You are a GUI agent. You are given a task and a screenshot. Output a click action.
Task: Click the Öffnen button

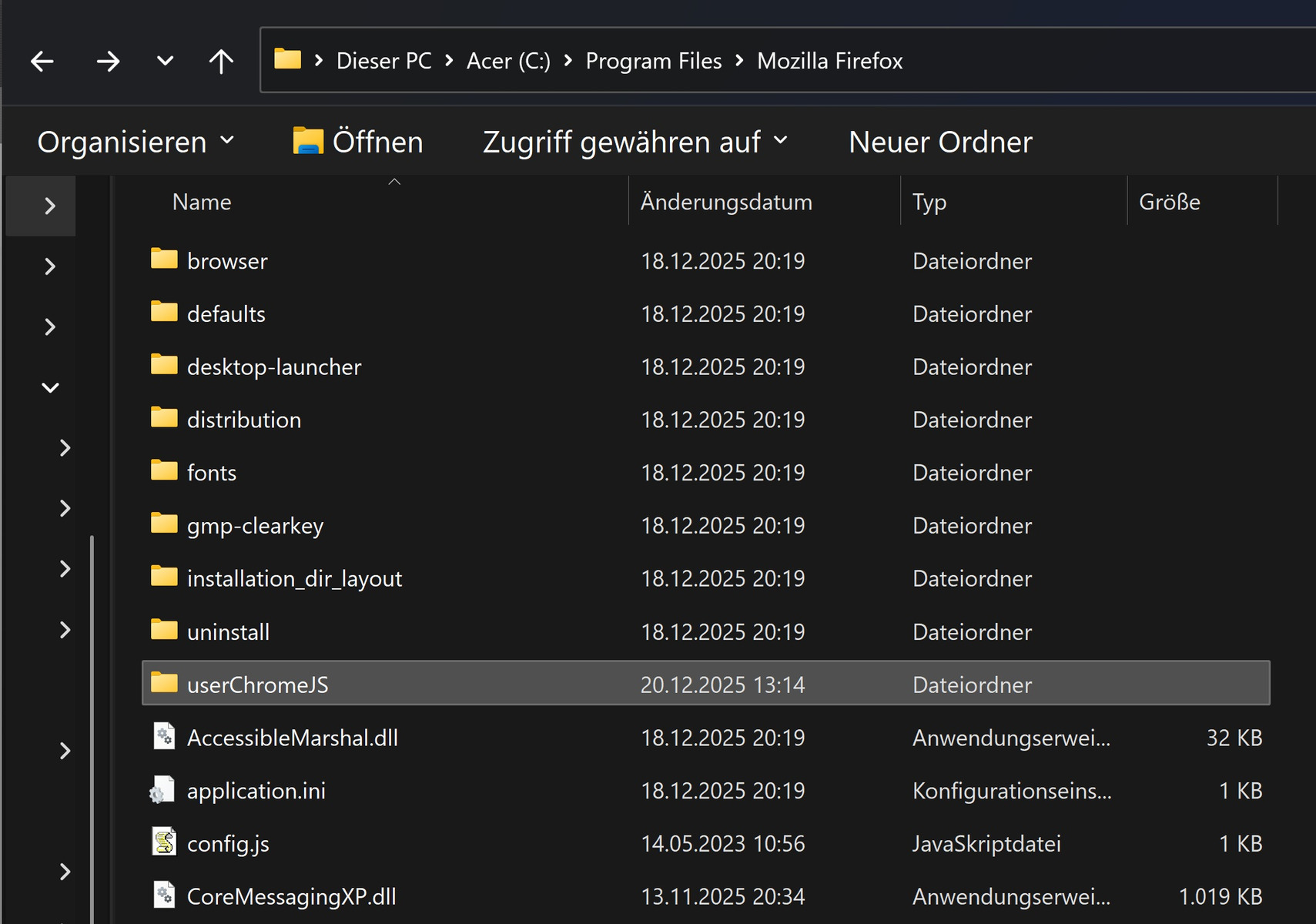click(358, 142)
